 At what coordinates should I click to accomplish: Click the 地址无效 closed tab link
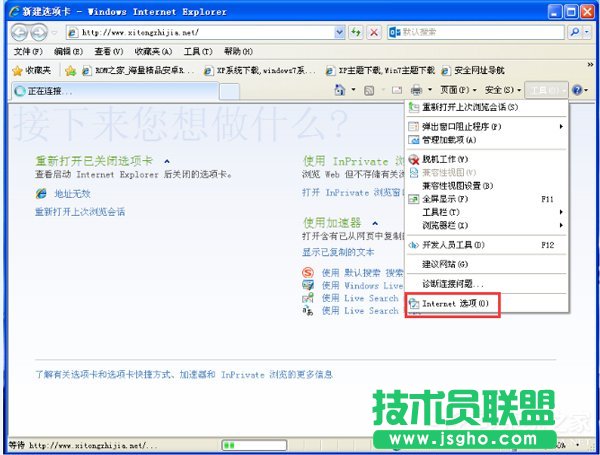point(72,193)
